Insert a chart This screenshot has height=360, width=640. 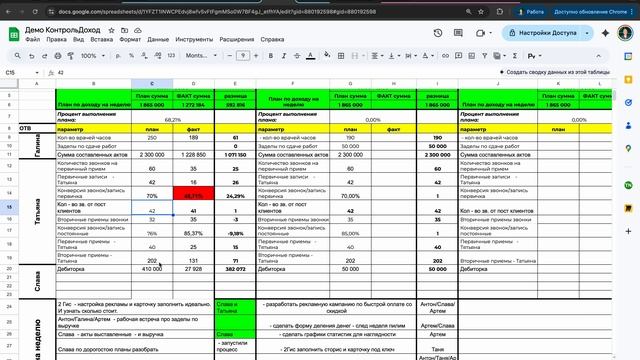(471, 56)
